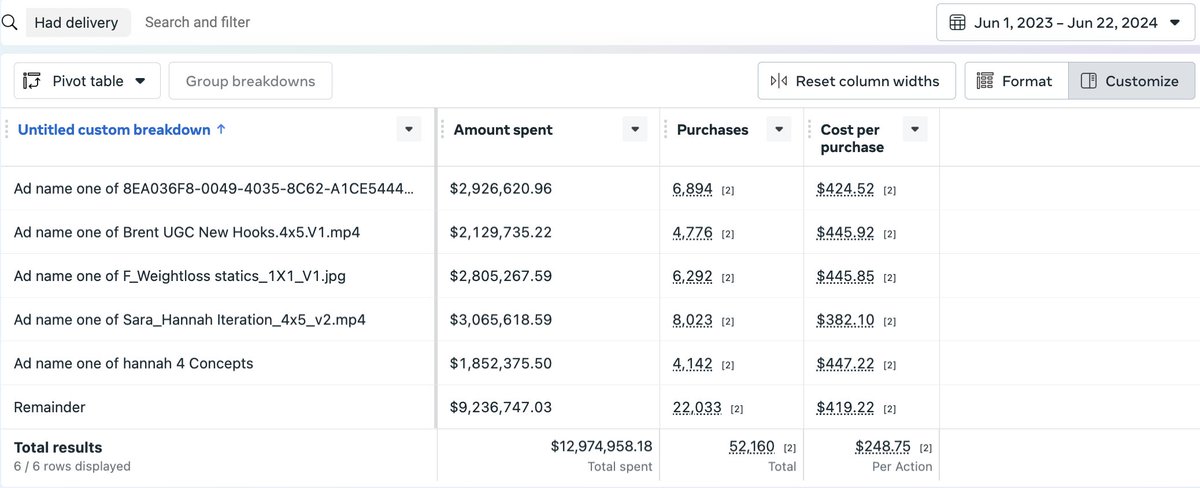Click the pivot table icon
Image resolution: width=1200 pixels, height=488 pixels.
(x=32, y=81)
